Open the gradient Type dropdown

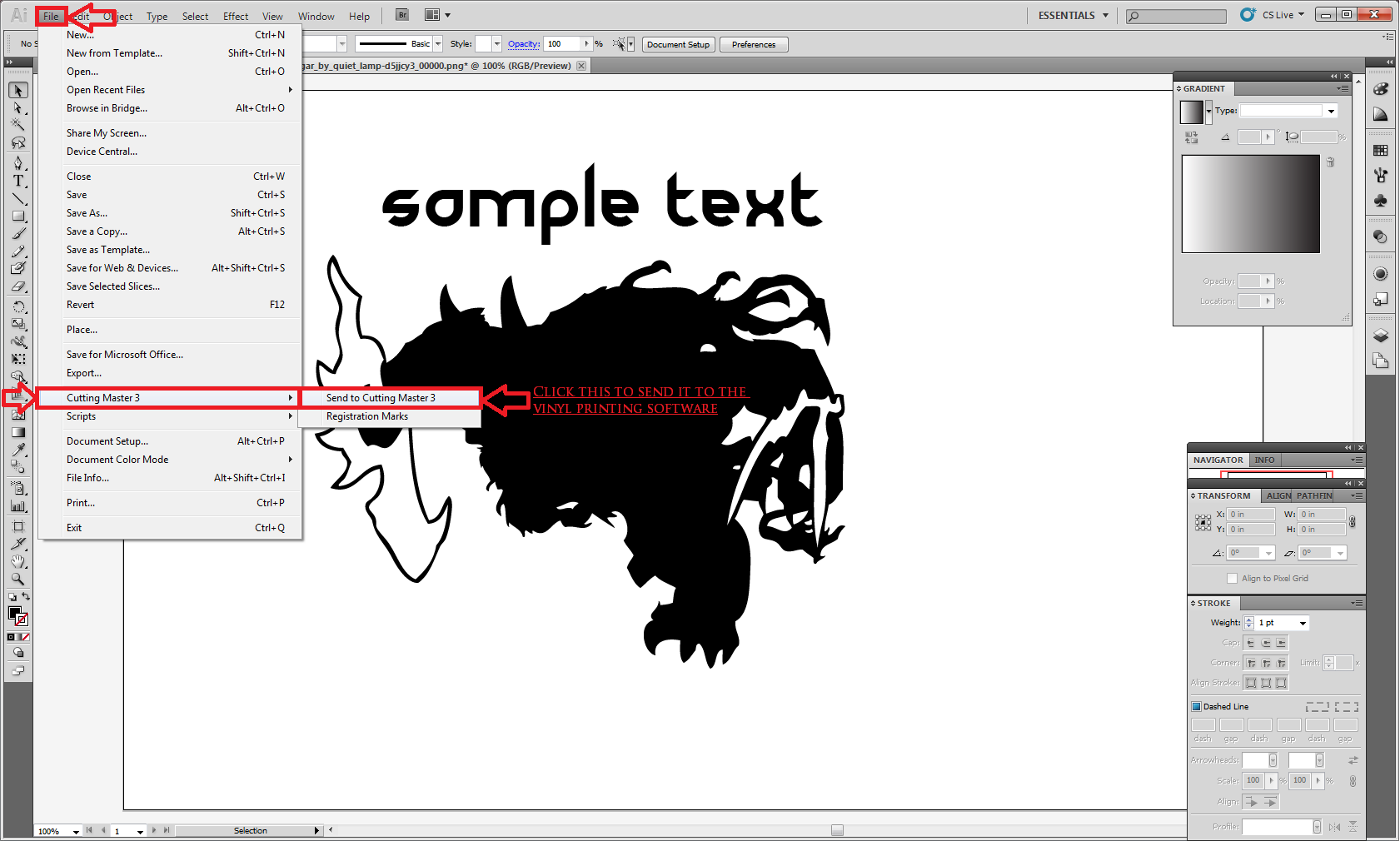click(1331, 111)
